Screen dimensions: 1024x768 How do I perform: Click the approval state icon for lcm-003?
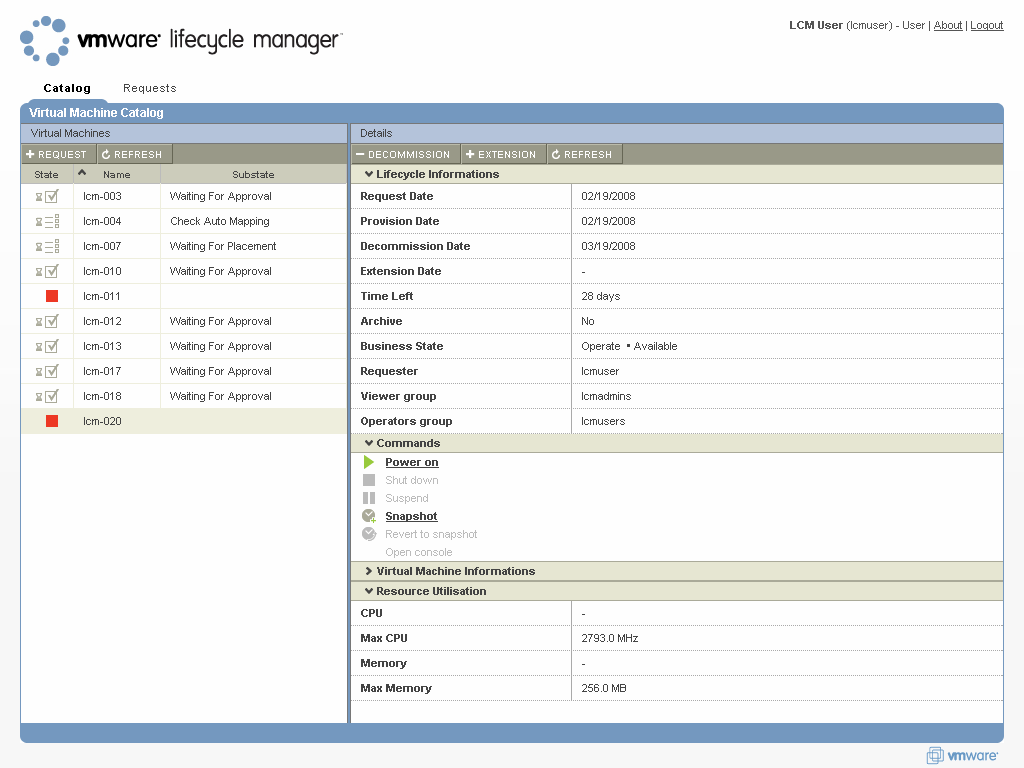coord(47,196)
